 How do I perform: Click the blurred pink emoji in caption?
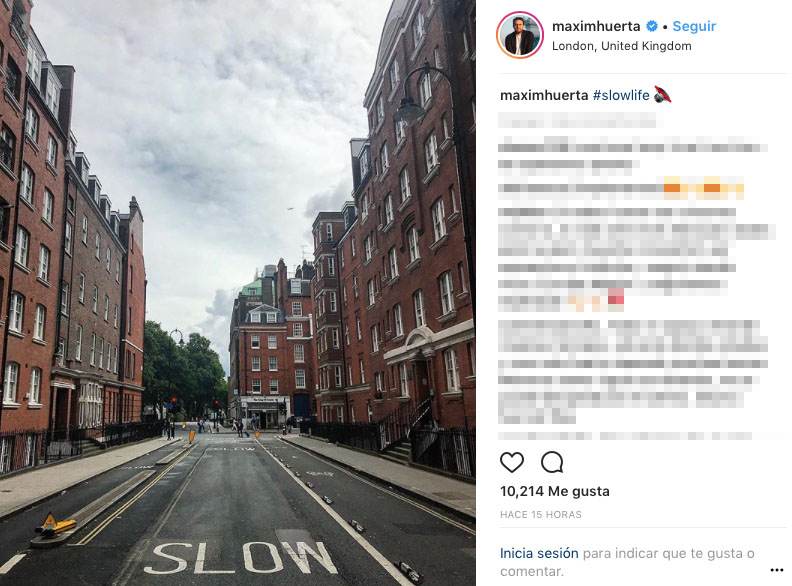(615, 297)
